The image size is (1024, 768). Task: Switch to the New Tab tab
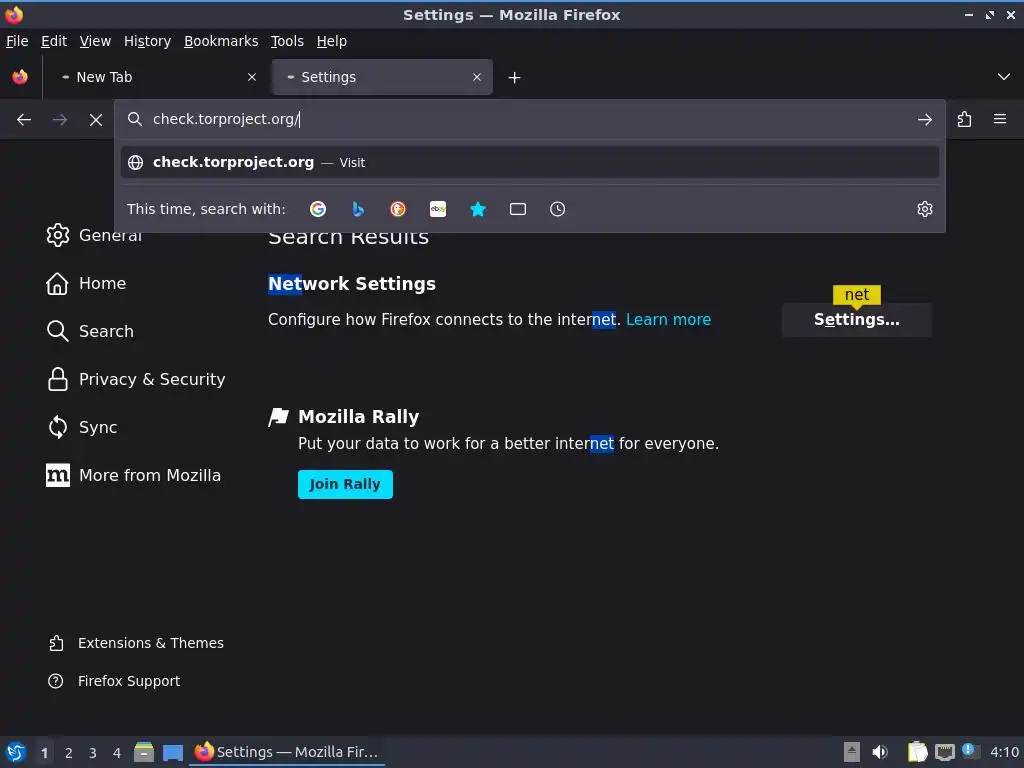[x=157, y=77]
